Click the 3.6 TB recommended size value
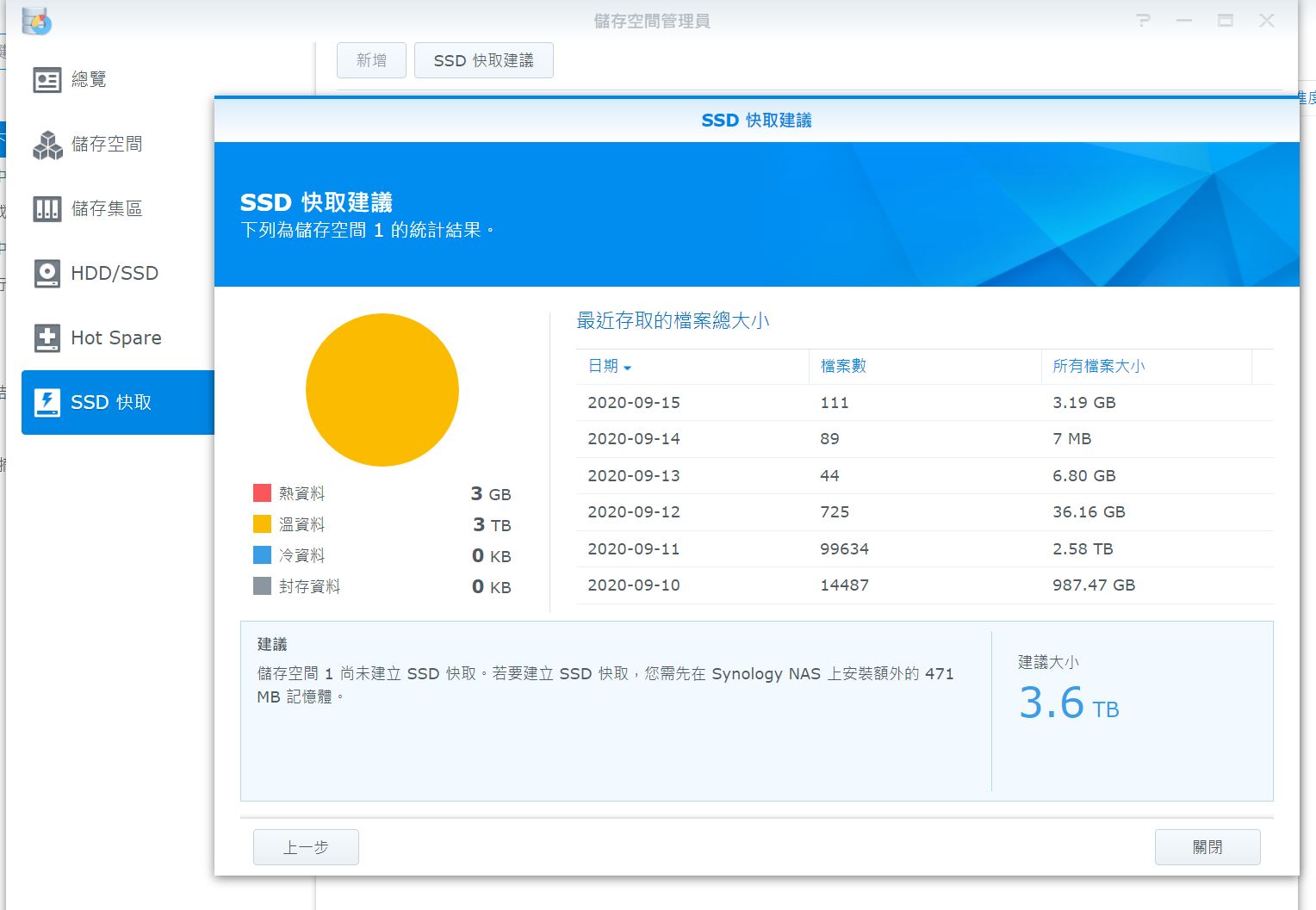 point(1069,703)
